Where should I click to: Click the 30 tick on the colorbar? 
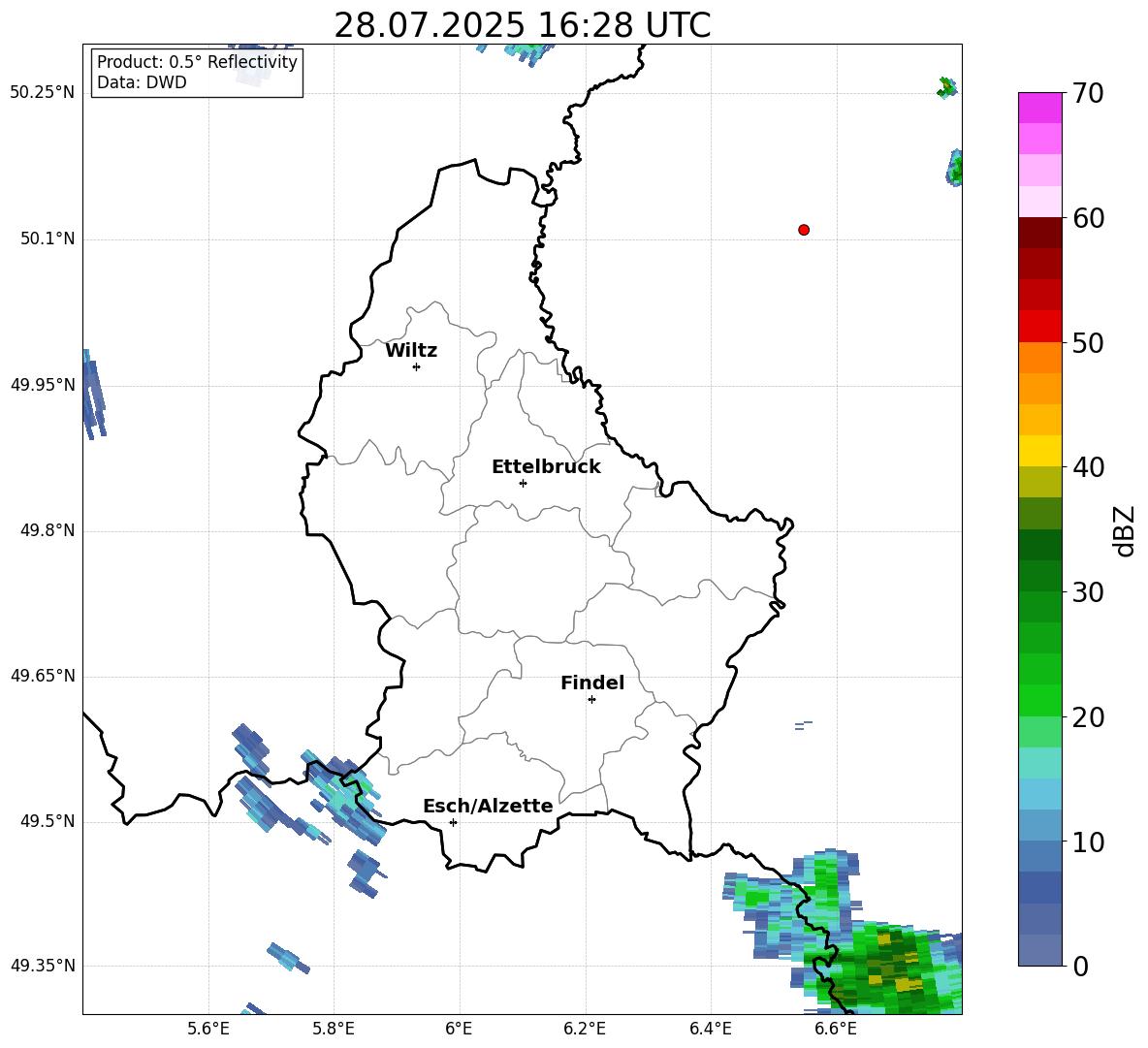point(1088,592)
